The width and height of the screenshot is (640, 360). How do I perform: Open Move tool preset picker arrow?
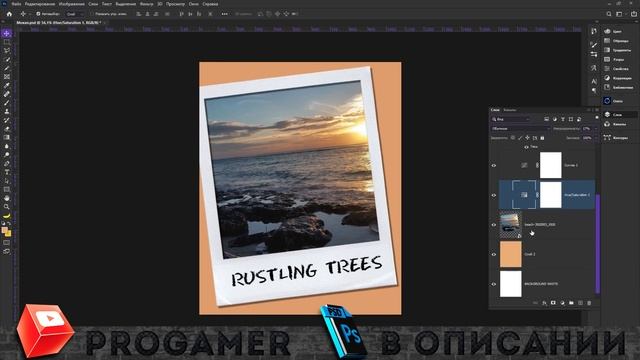pos(29,14)
